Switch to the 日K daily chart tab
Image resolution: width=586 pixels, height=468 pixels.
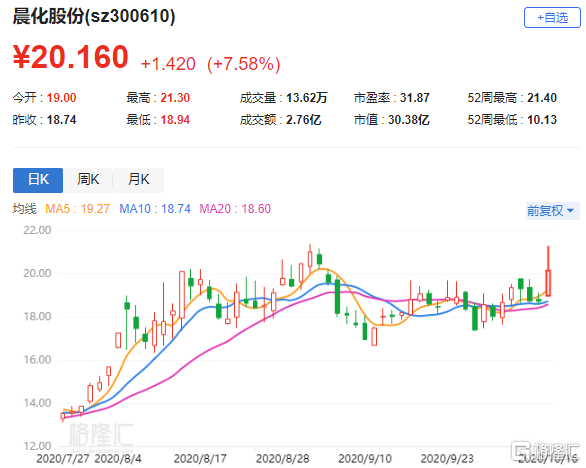tap(38, 180)
